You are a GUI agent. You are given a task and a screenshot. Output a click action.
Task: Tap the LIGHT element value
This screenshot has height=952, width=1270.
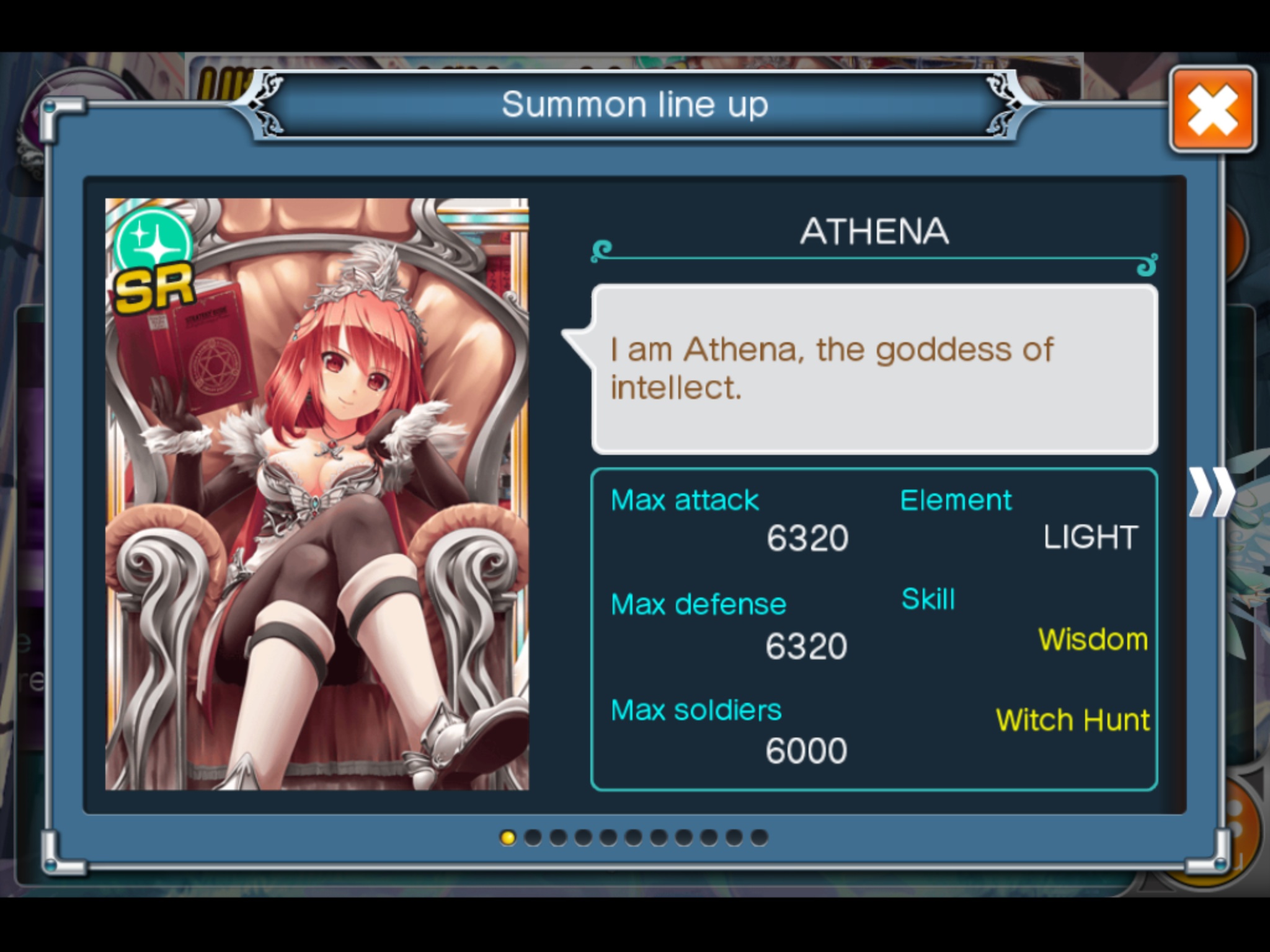1090,537
